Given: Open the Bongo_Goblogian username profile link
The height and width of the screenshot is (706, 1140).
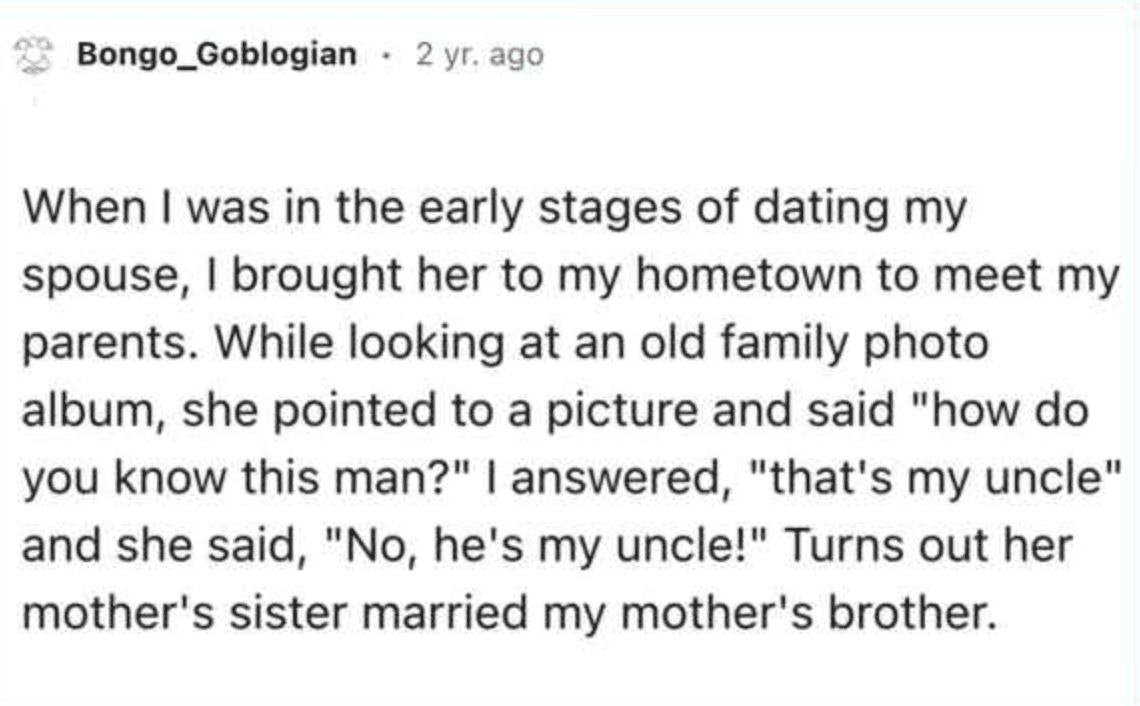Looking at the screenshot, I should tap(217, 54).
